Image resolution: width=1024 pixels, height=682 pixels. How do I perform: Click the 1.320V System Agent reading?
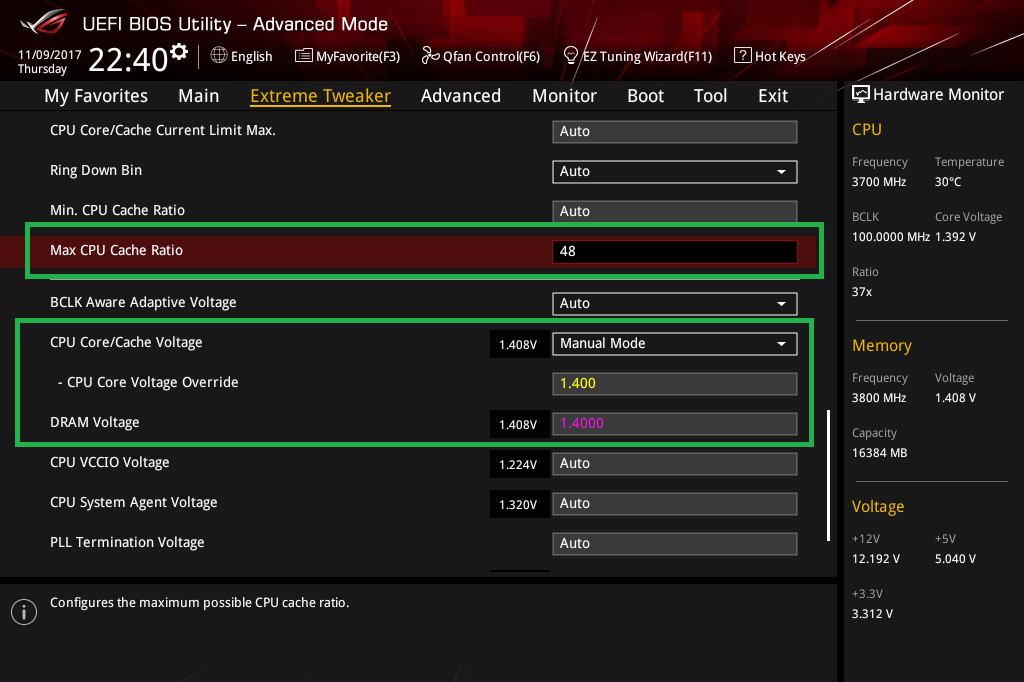[x=519, y=504]
